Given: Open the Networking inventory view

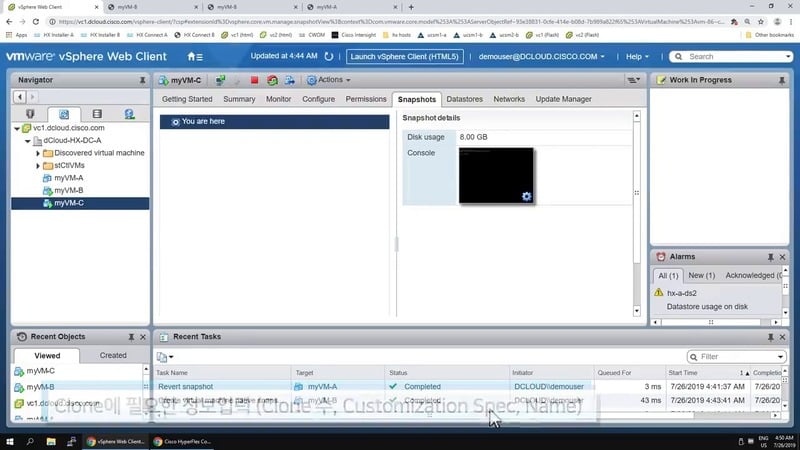Looking at the screenshot, I should pos(130,114).
